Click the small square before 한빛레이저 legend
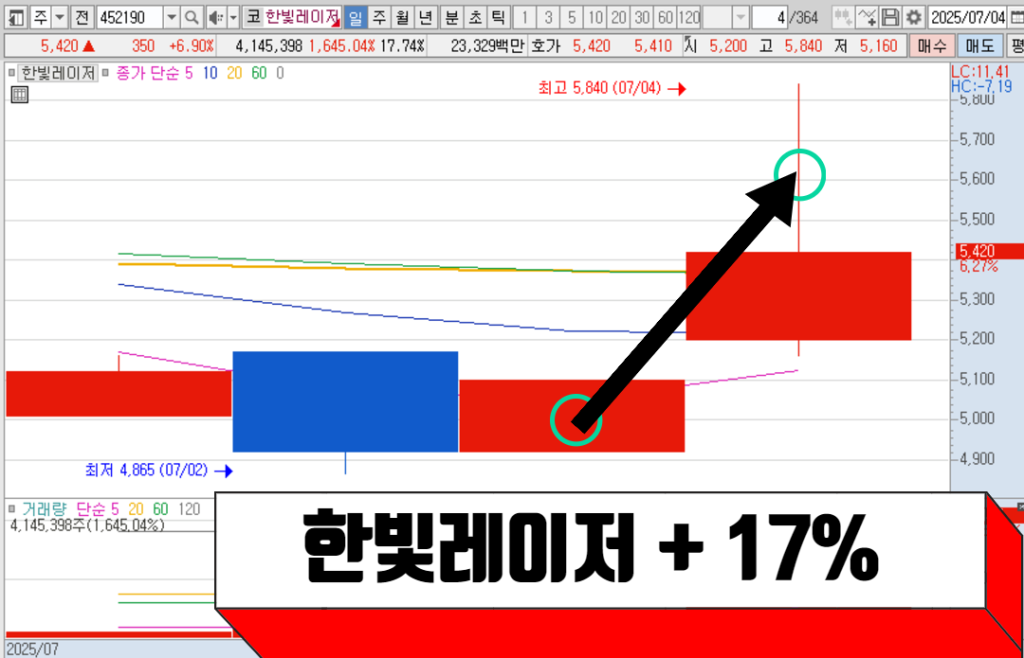Viewport: 1024px width, 658px height. tap(11, 72)
